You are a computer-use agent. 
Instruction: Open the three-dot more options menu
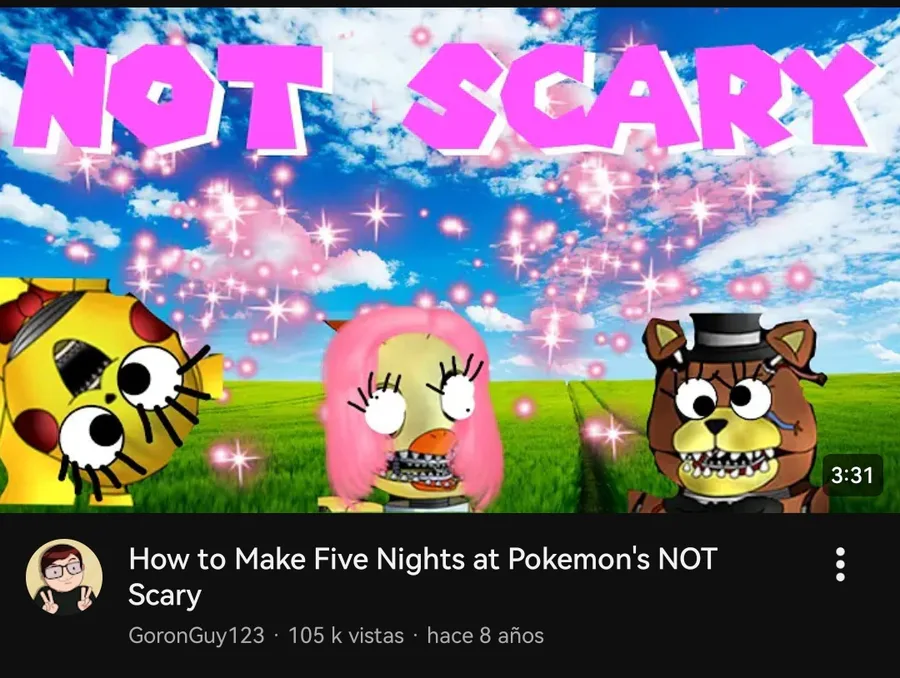tap(840, 564)
